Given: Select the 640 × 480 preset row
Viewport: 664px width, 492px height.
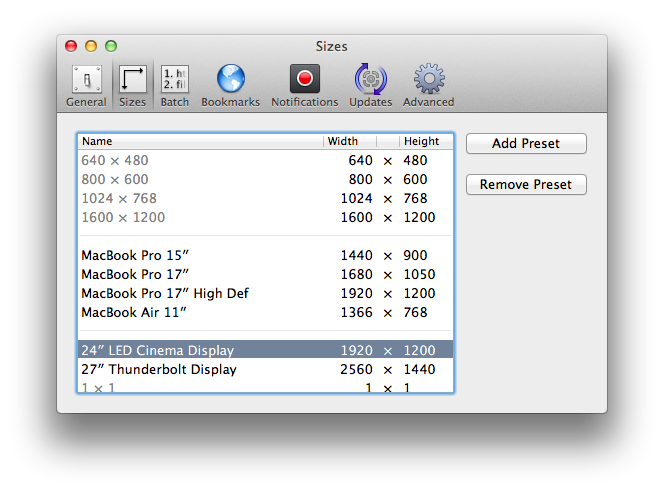Looking at the screenshot, I should point(266,160).
